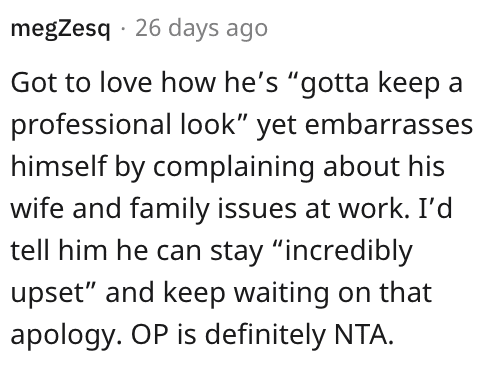Screen dimensions: 492x368
Task: Click the word "family" in the comment
Action: click(x=169, y=210)
